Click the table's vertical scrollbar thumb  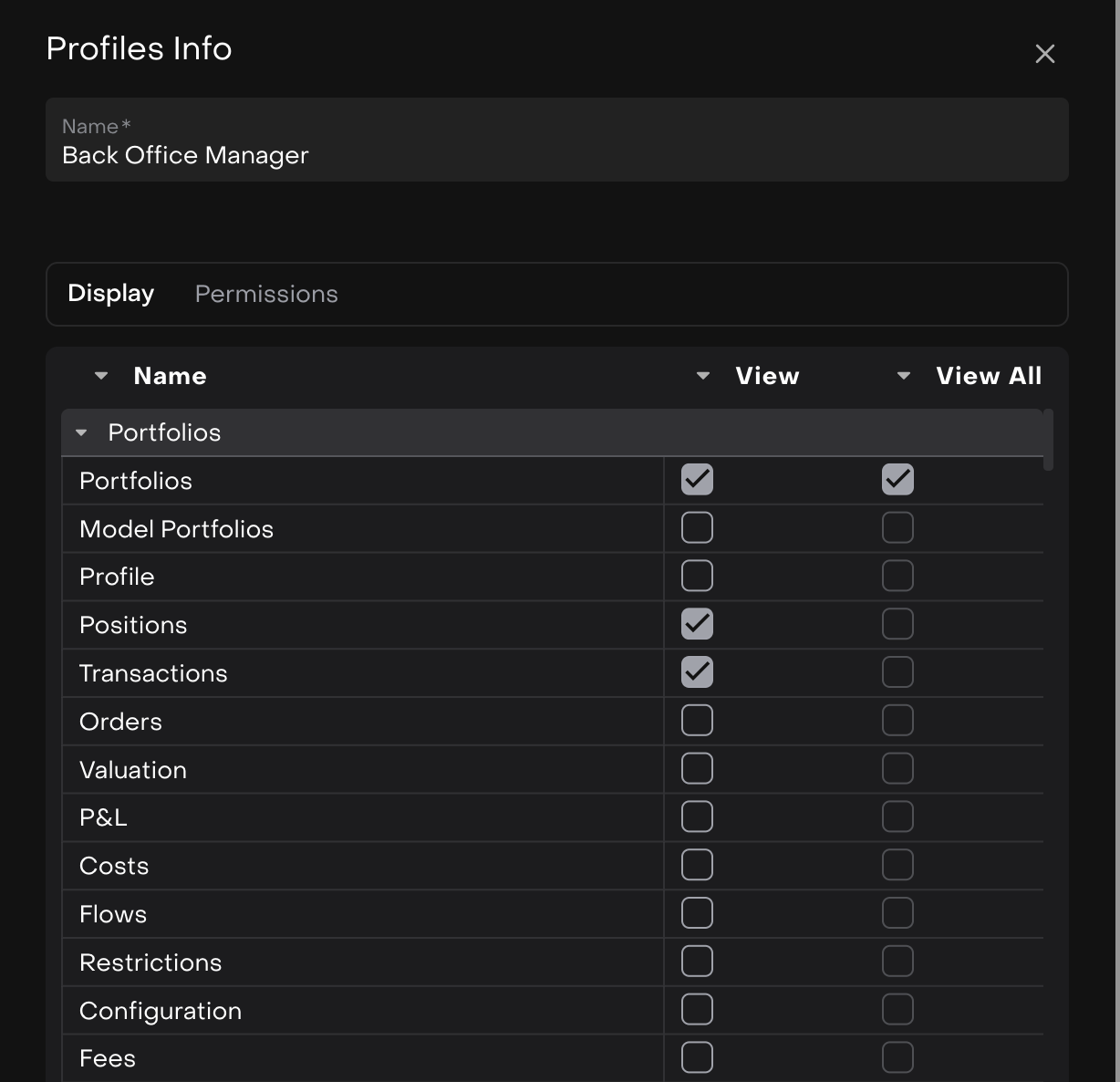coord(1048,441)
